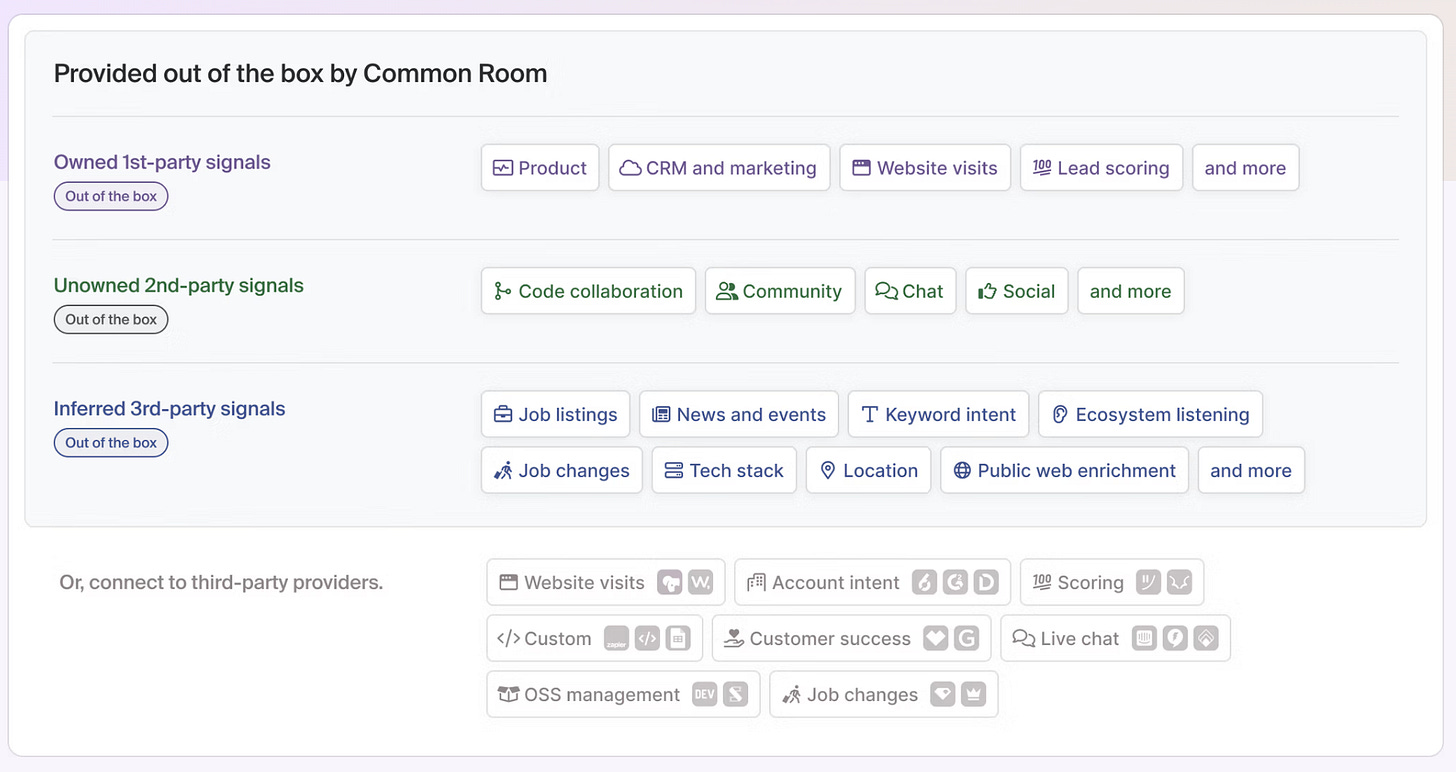
Task: Click 'Out of the box' badge under Unowned signals
Action: point(111,319)
